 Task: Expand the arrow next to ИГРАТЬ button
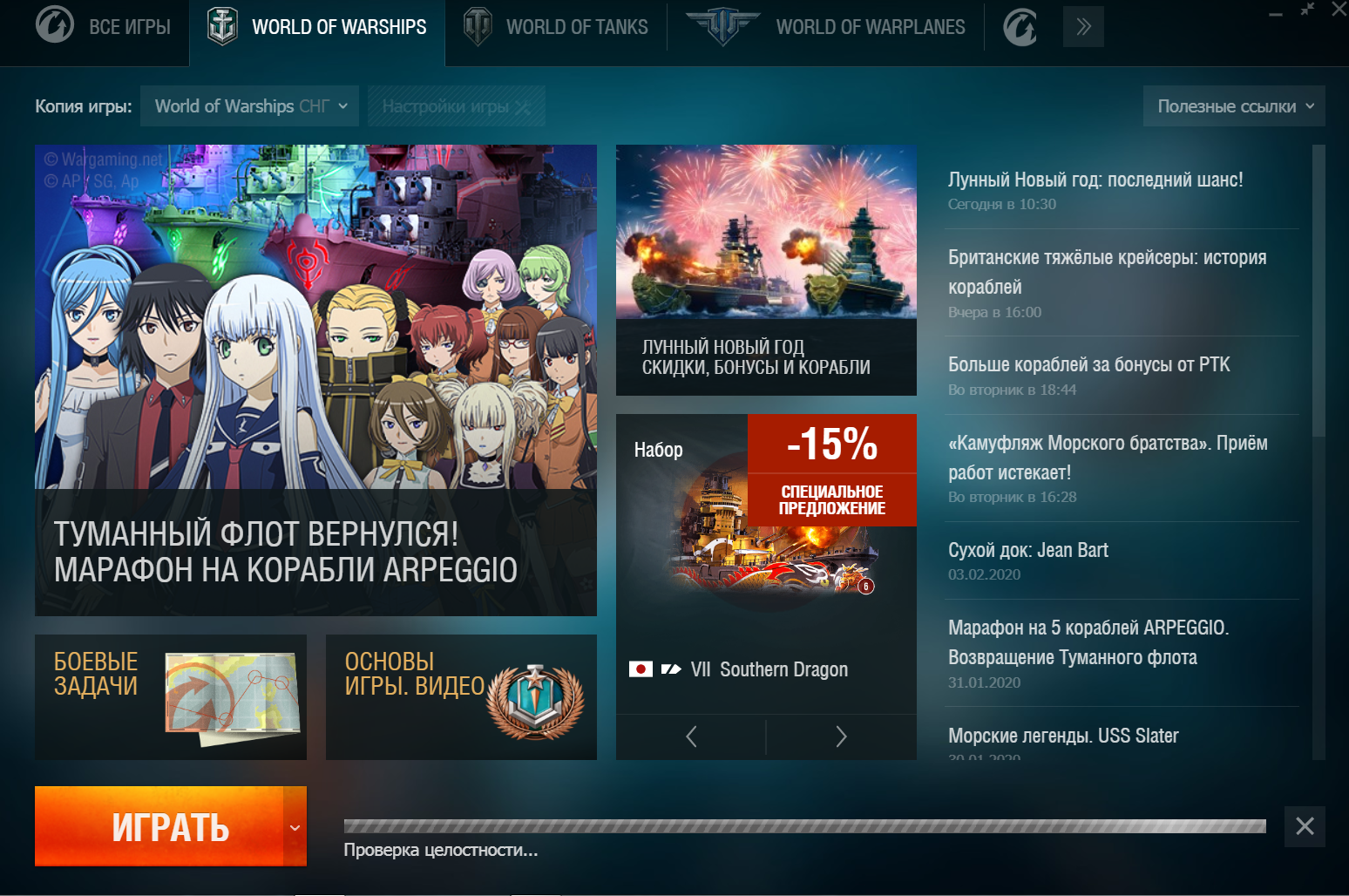[x=295, y=826]
